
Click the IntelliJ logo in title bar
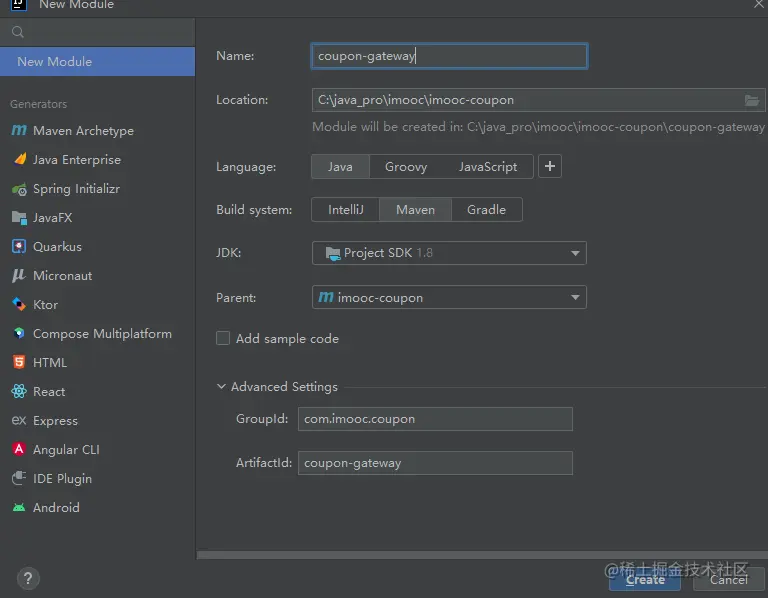pyautogui.click(x=19, y=4)
